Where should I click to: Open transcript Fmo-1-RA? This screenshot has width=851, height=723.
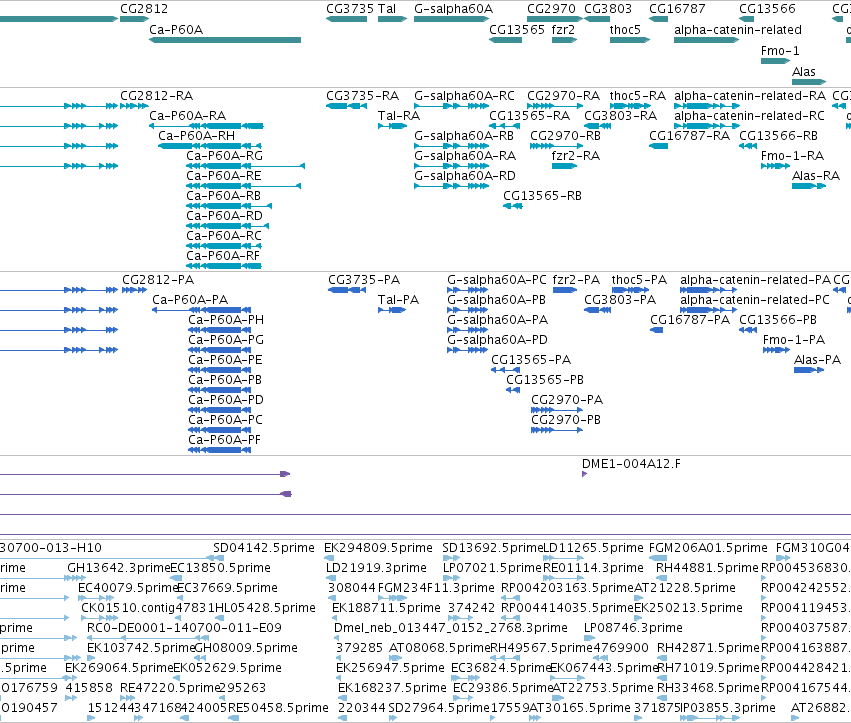coord(792,156)
